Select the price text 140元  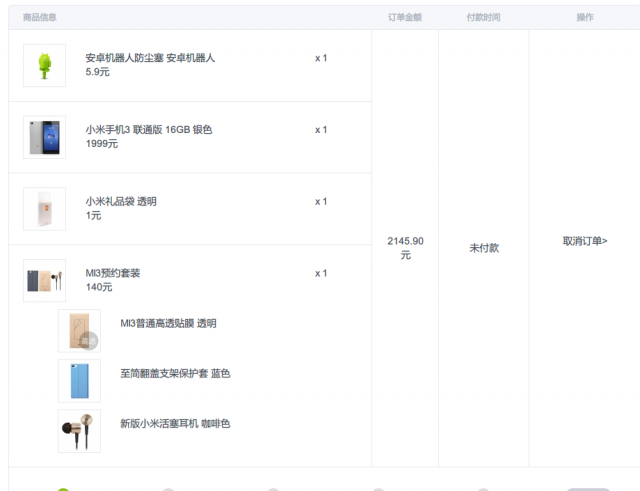[99, 287]
